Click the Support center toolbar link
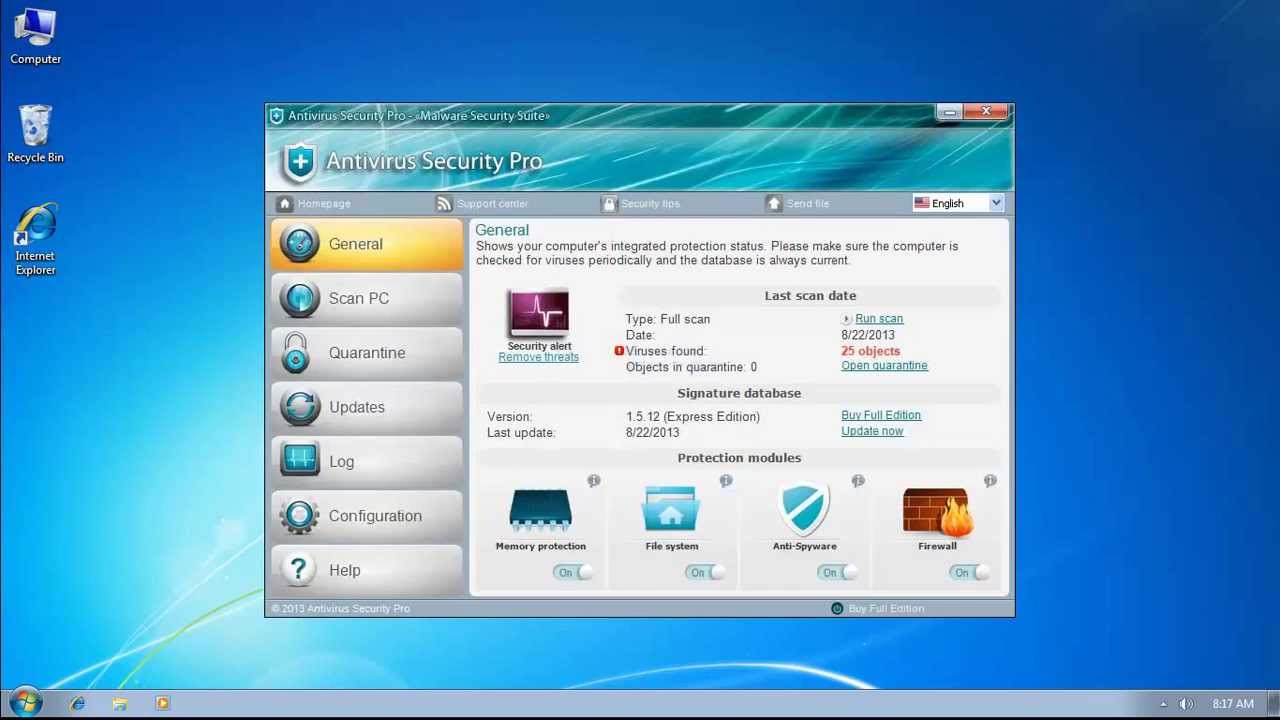This screenshot has height=720, width=1280. pyautogui.click(x=492, y=203)
